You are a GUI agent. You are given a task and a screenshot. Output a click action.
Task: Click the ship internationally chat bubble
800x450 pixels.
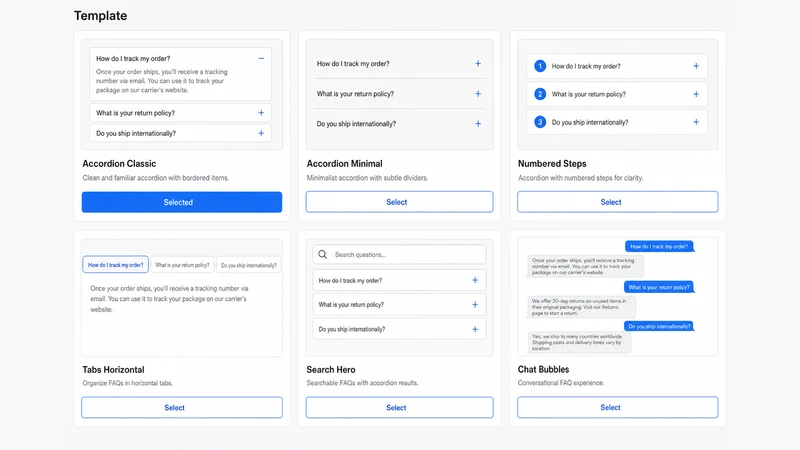point(659,326)
